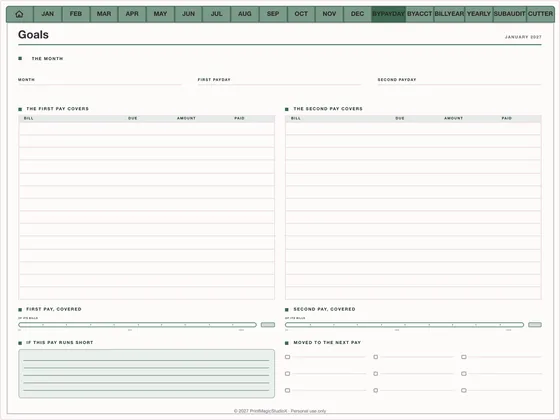Image resolution: width=560 pixels, height=420 pixels.
Task: Tick last checkbox in second Moved-to-next-pay row
Action: [x=464, y=374]
